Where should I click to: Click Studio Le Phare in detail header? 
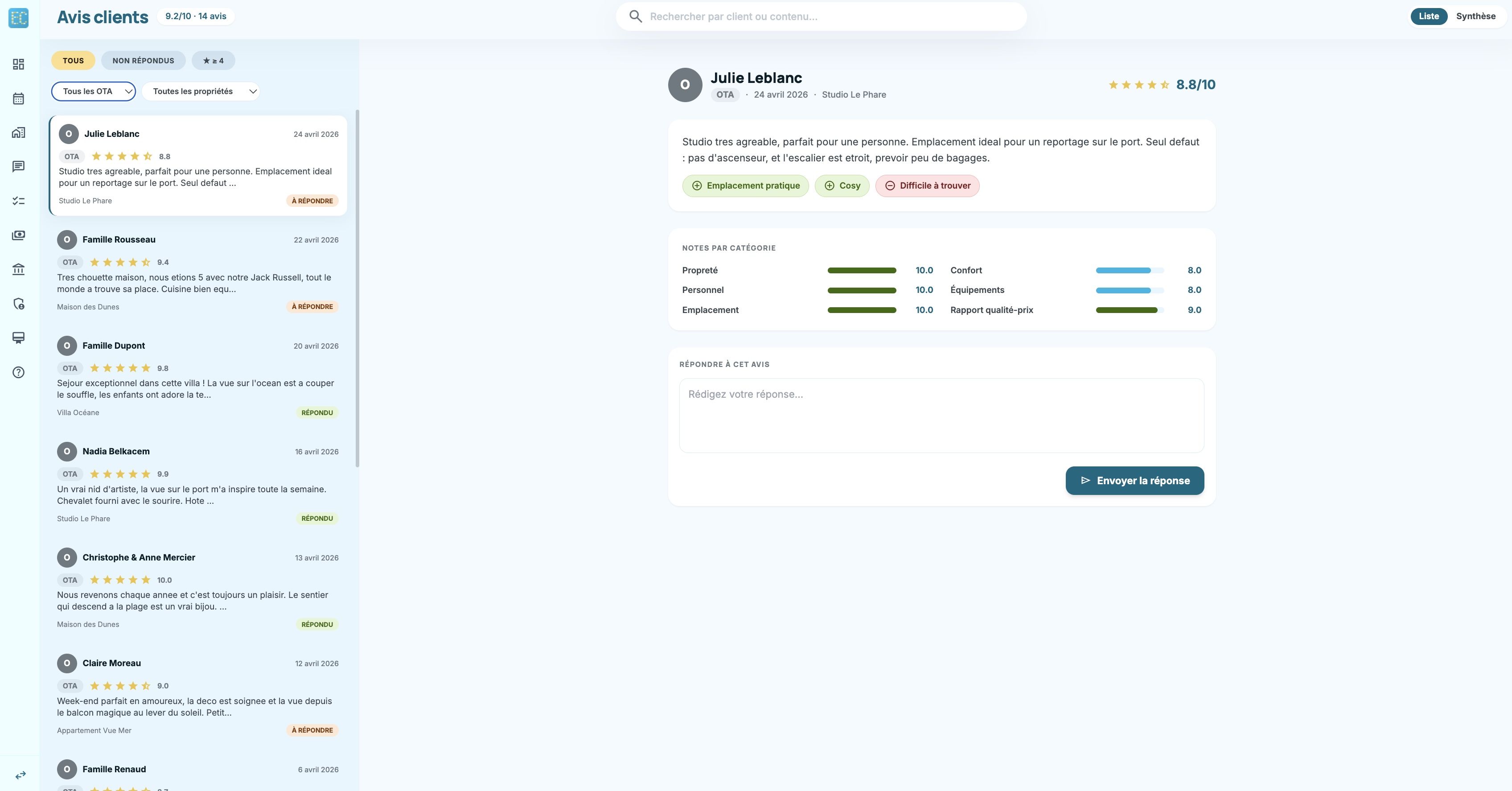click(x=854, y=95)
